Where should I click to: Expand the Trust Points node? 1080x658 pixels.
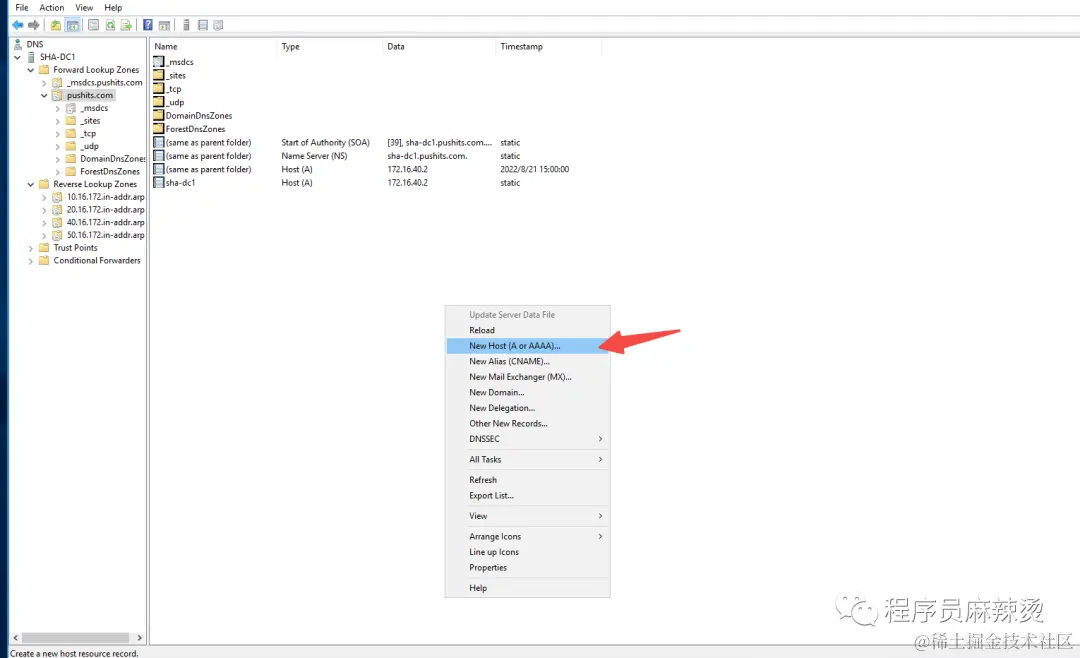31,248
